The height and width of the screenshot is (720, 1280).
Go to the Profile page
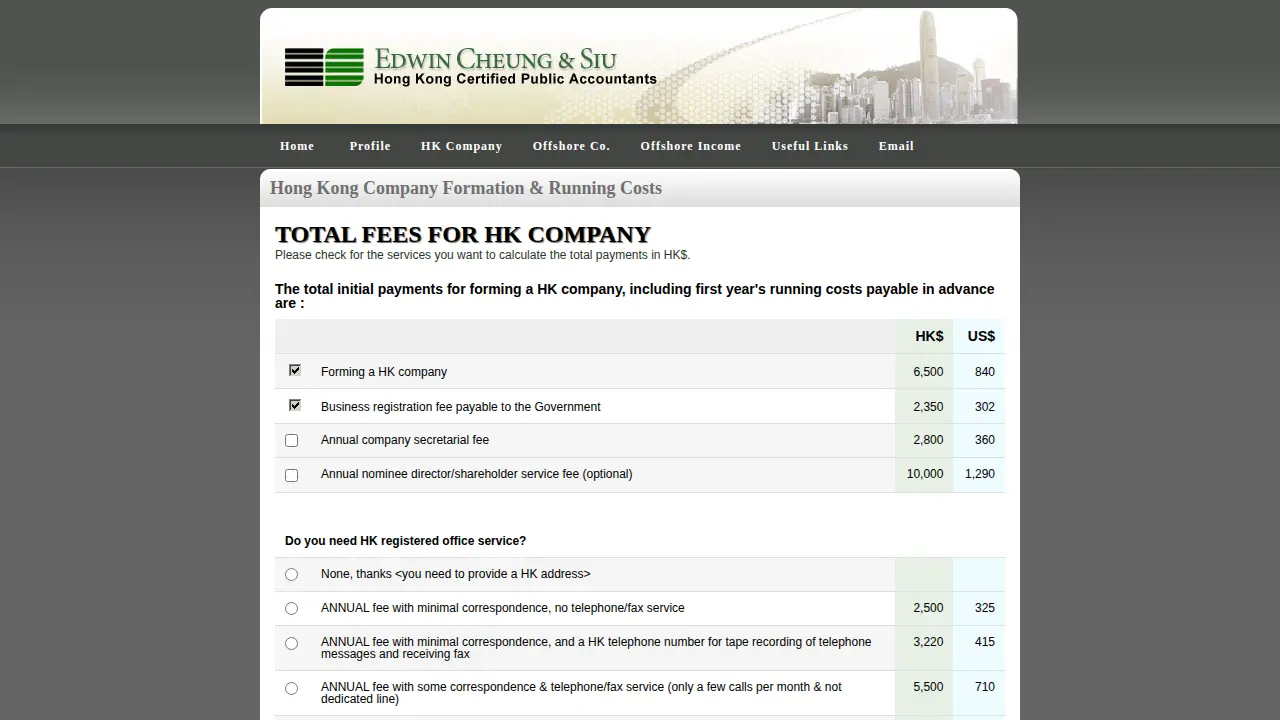[x=370, y=146]
